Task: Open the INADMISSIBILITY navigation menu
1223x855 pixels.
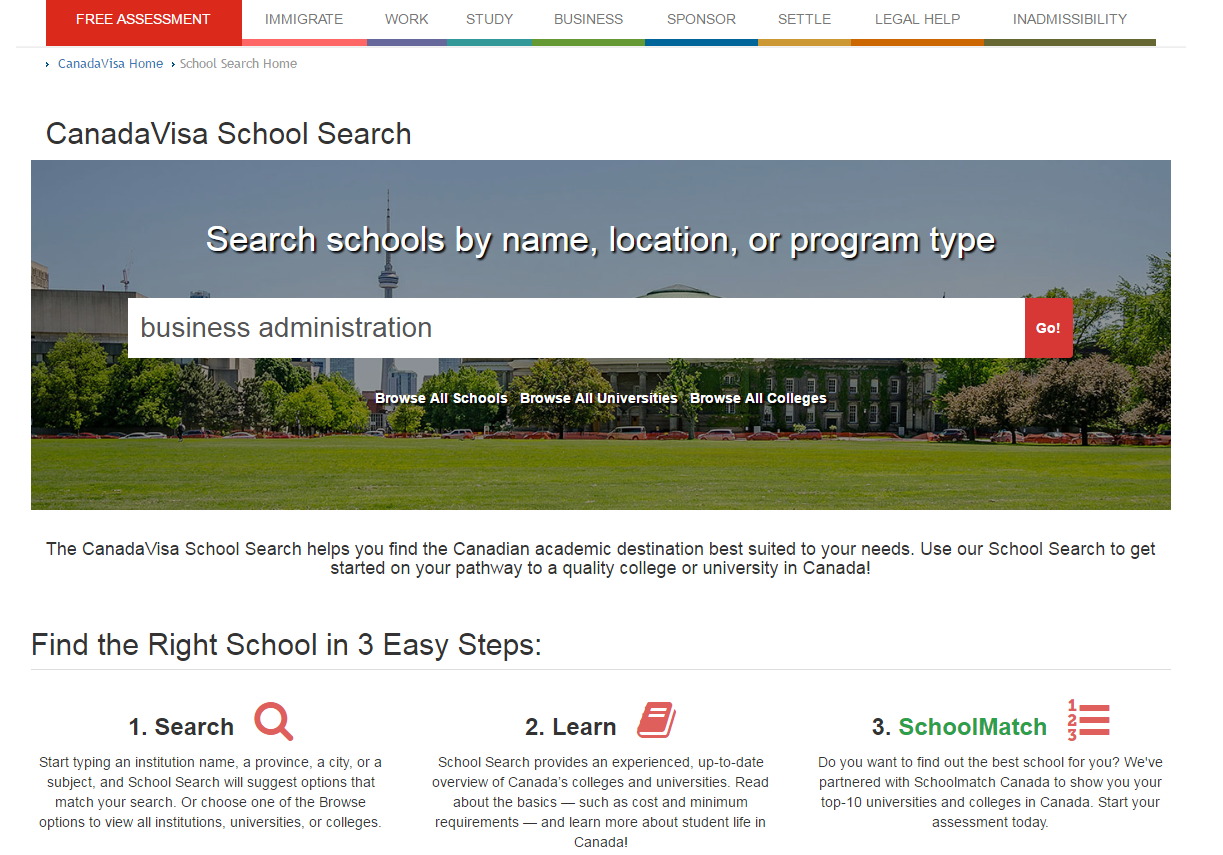Action: pos(1069,18)
